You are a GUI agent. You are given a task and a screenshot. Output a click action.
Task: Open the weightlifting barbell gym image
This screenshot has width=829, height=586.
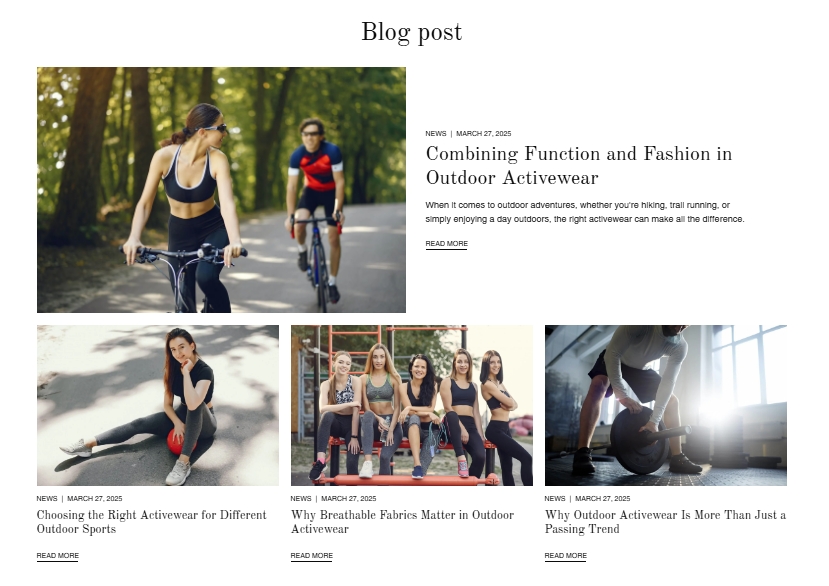[666, 405]
